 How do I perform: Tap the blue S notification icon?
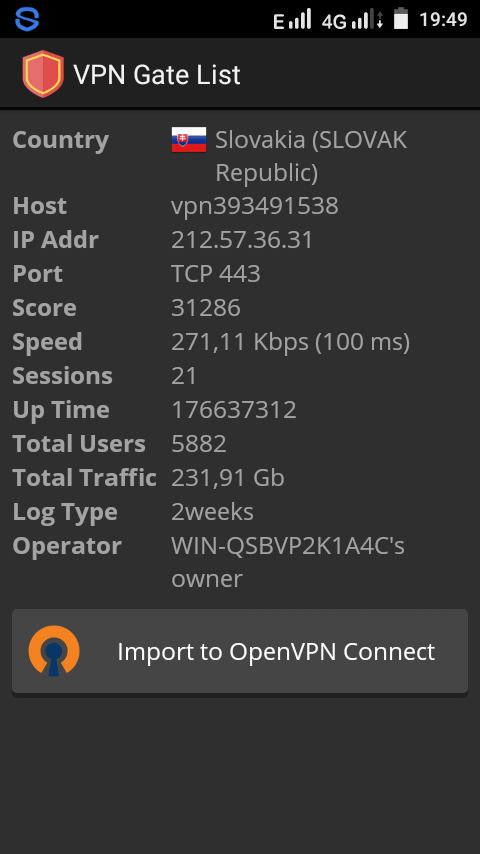click(27, 19)
